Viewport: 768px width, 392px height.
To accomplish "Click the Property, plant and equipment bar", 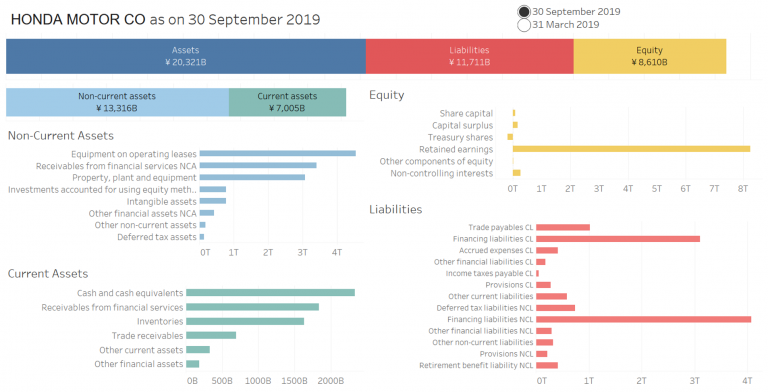I will point(252,177).
